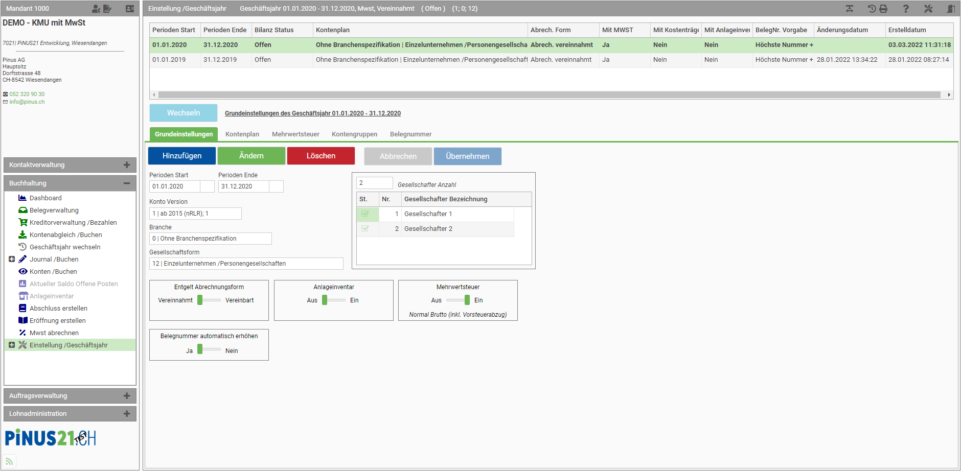Click the blue Hinzufügen button
This screenshot has height=471, width=961.
tap(182, 156)
